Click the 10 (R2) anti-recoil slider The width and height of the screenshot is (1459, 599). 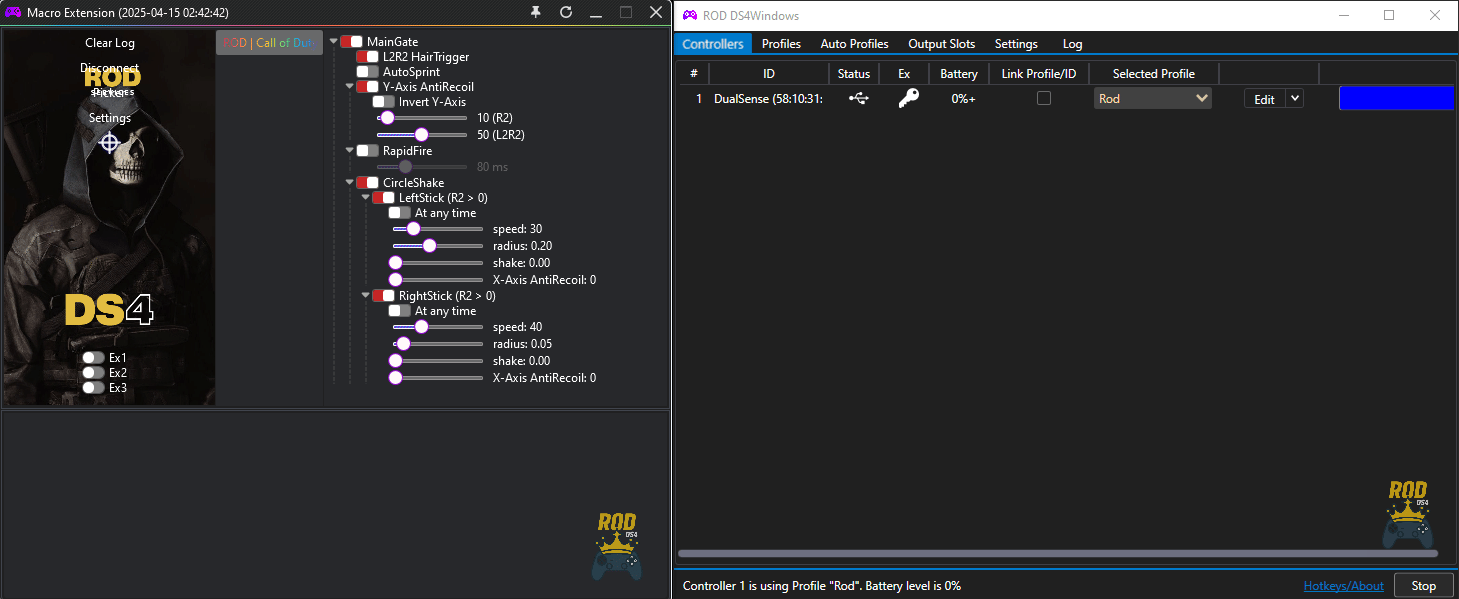point(421,118)
